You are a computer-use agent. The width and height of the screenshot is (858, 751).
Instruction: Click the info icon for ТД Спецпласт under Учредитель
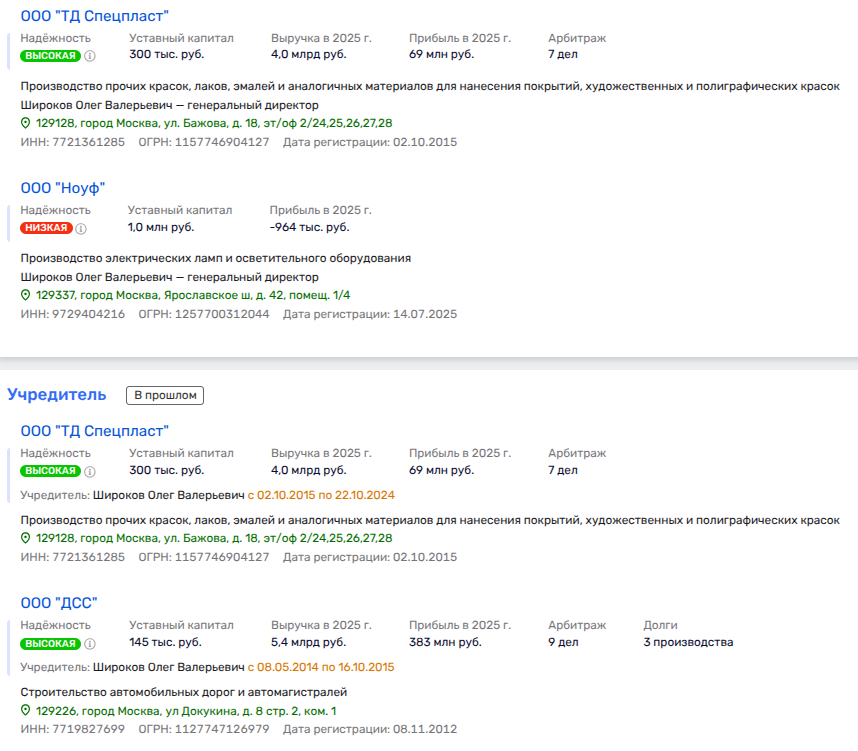(90, 471)
